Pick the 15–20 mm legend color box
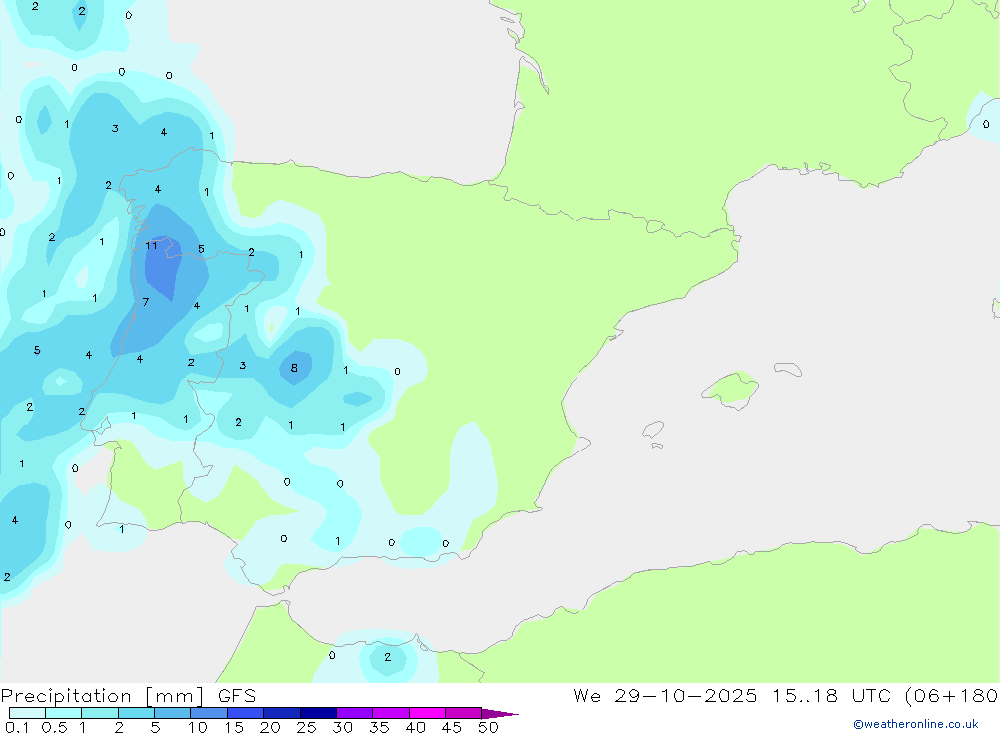 coord(246,713)
